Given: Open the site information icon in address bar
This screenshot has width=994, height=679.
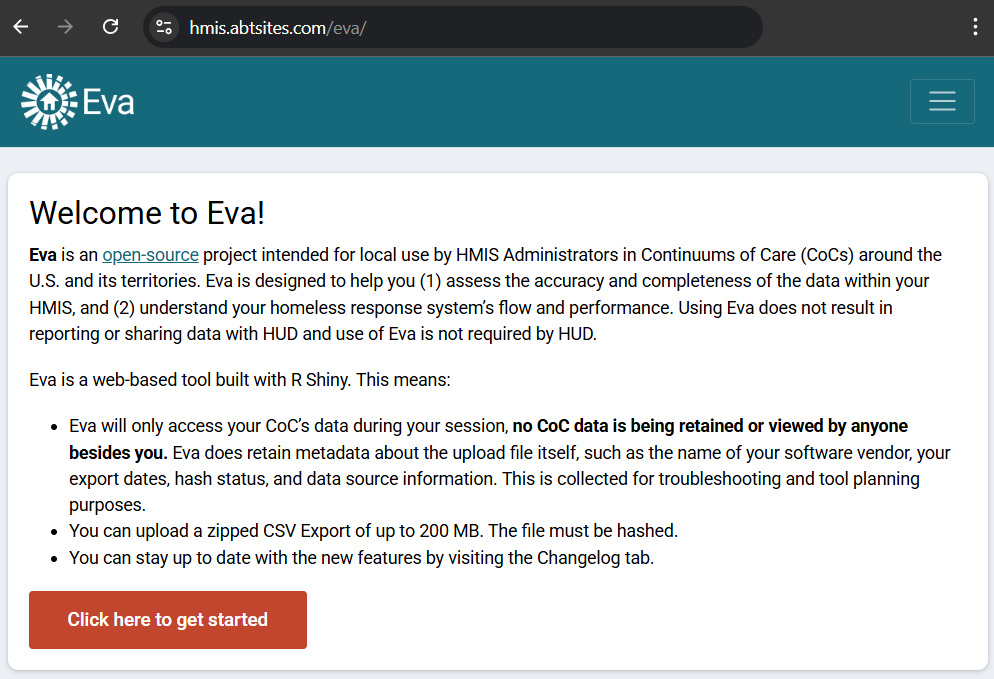Looking at the screenshot, I should [164, 27].
